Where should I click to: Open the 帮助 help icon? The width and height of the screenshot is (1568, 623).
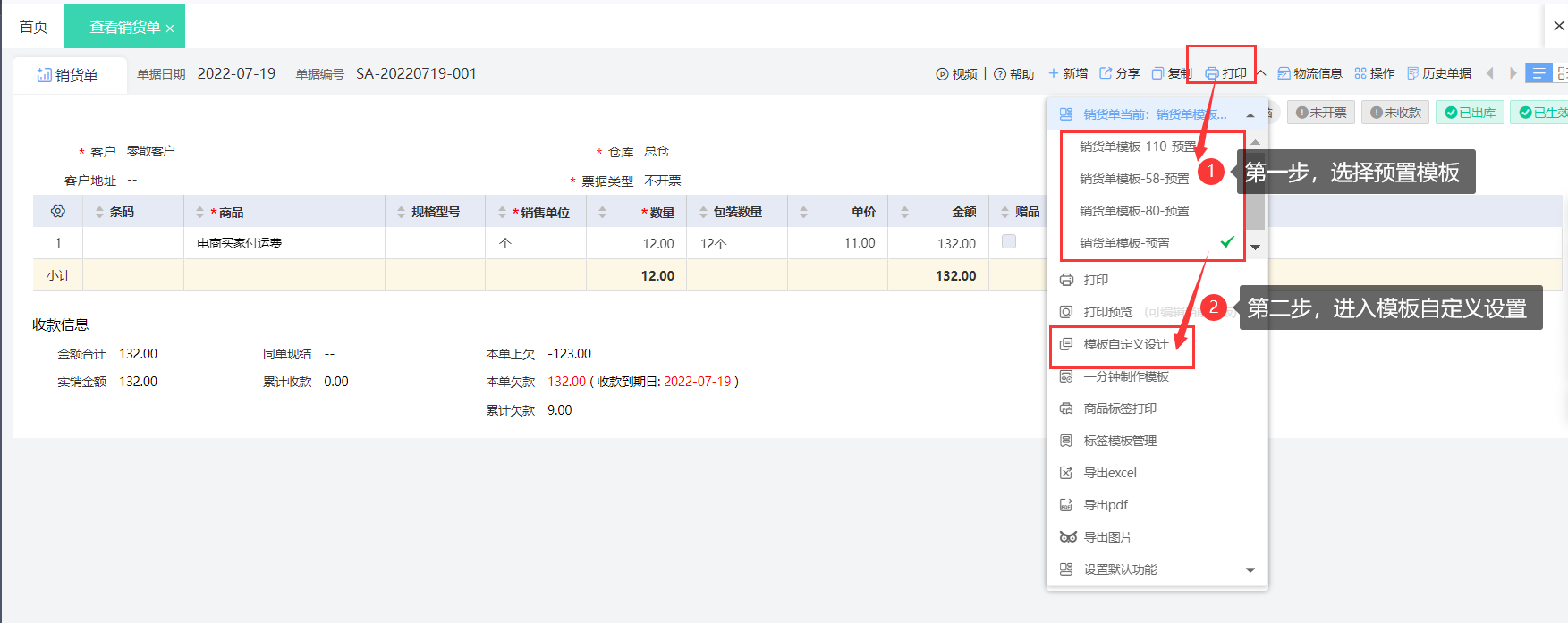(1000, 74)
